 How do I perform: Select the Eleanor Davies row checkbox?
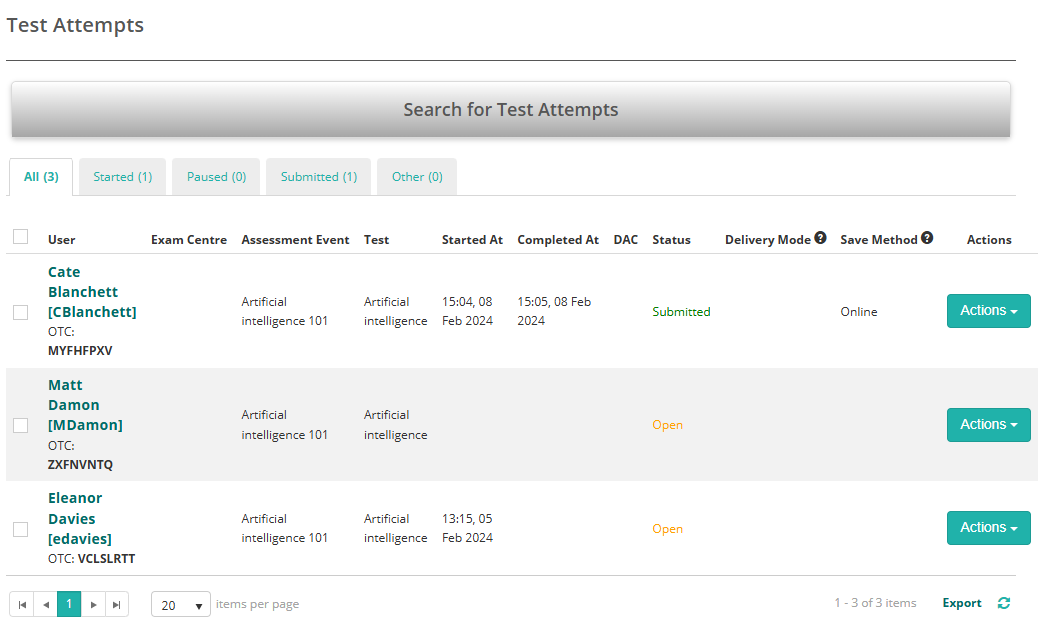[x=20, y=529]
